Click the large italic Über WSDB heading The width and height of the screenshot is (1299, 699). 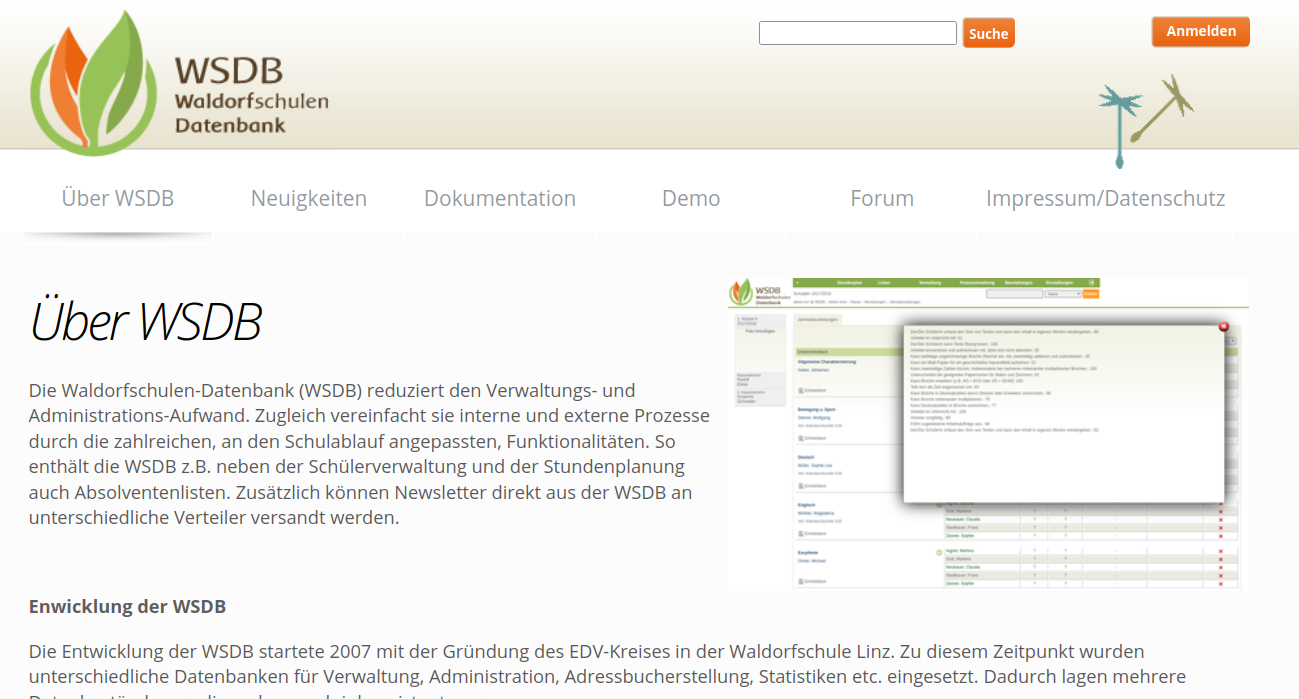[146, 322]
